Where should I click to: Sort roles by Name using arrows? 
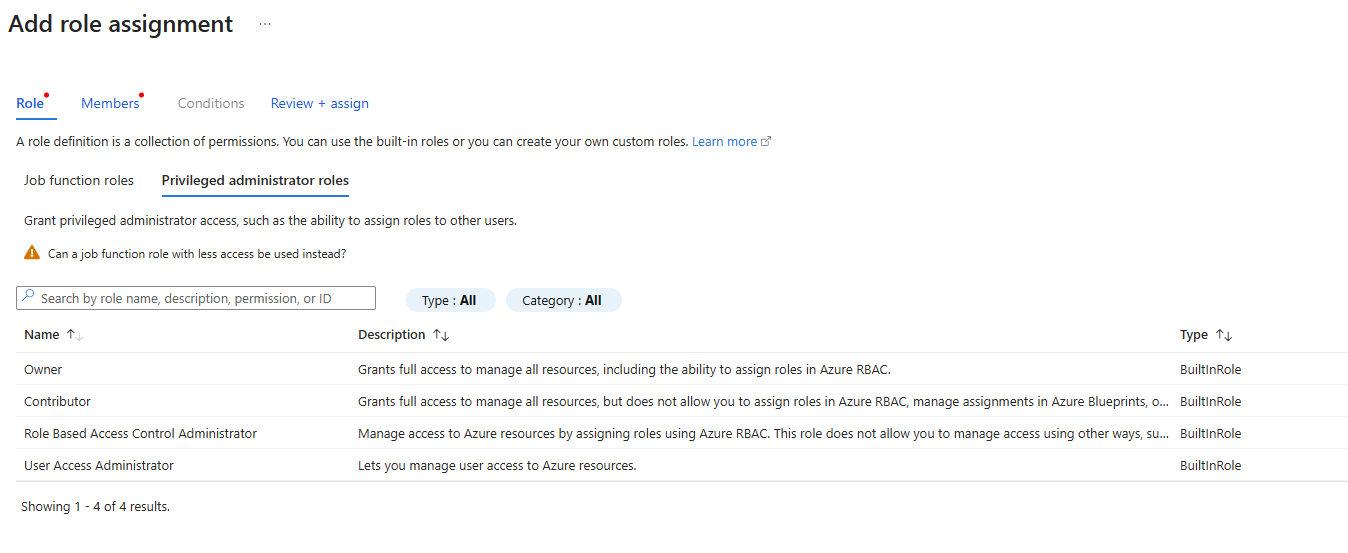tap(75, 335)
